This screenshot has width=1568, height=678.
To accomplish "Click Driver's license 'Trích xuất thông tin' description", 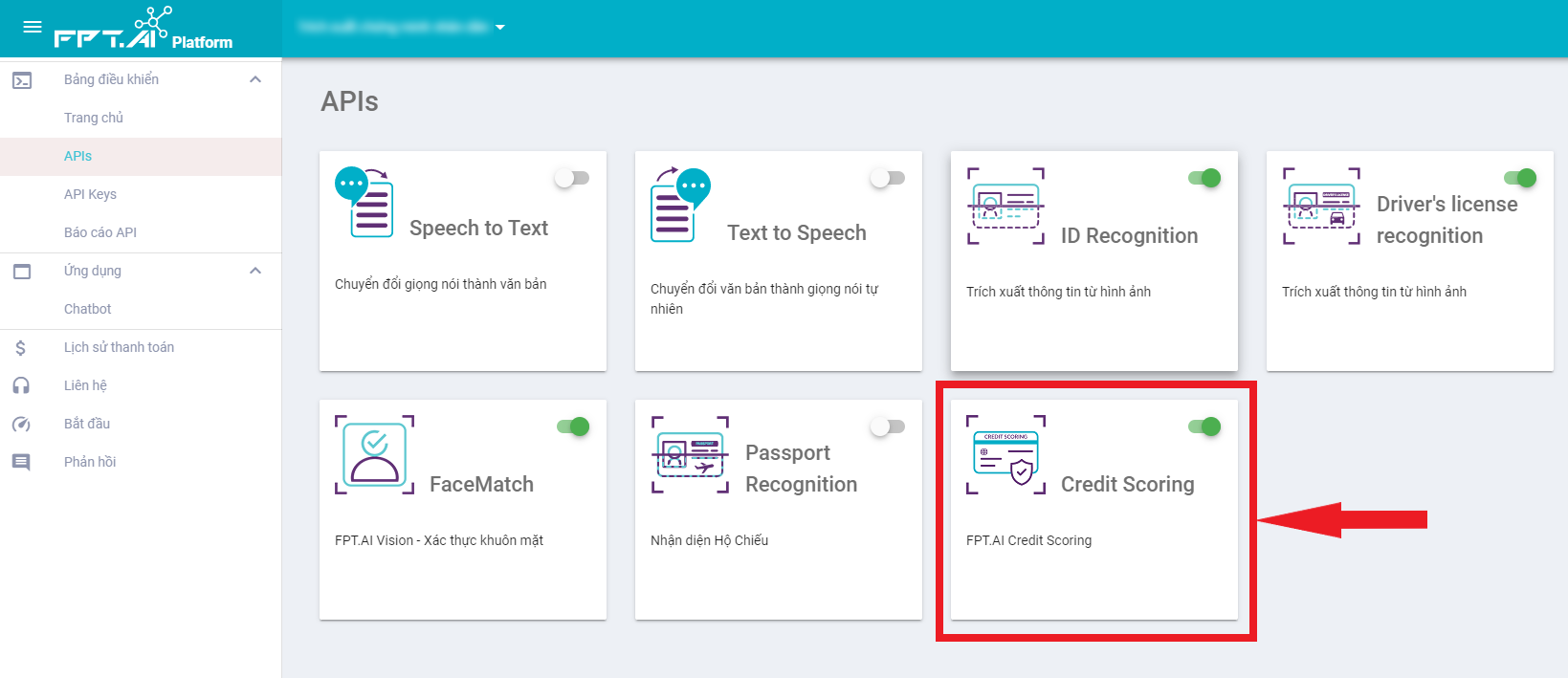I will [x=1374, y=292].
